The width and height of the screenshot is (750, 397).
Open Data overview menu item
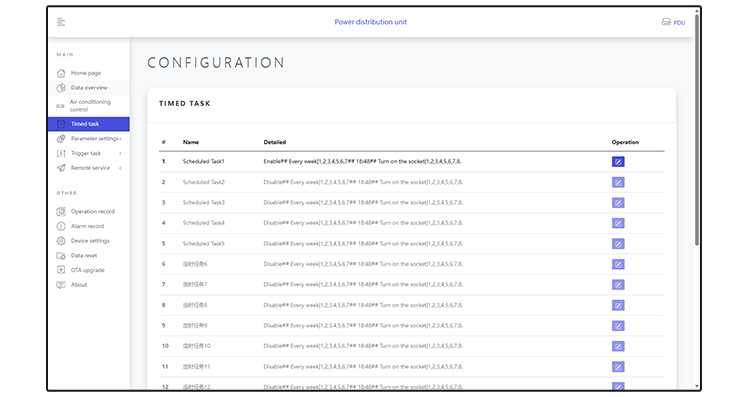point(88,88)
